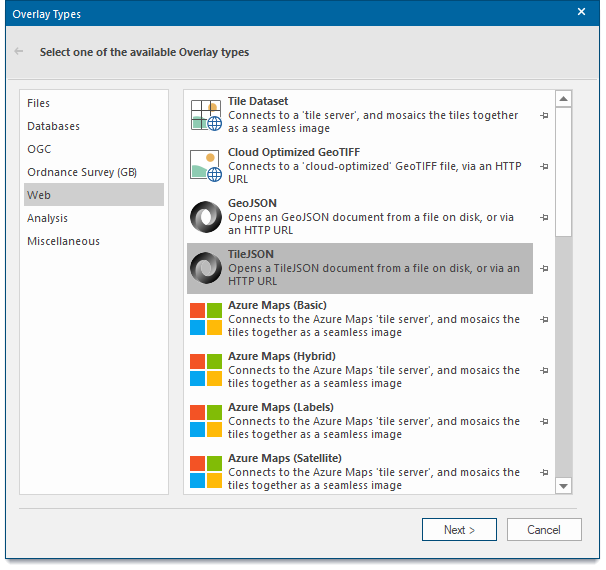
Task: Click 'Opens a TileJSON document' description
Action: click(x=374, y=275)
